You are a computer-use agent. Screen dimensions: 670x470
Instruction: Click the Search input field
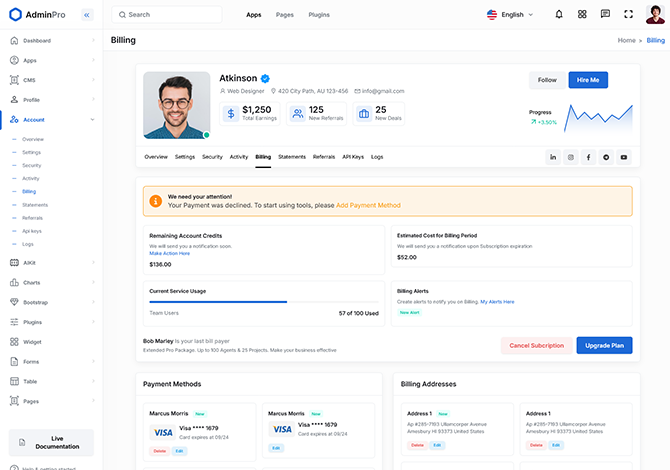[170, 15]
